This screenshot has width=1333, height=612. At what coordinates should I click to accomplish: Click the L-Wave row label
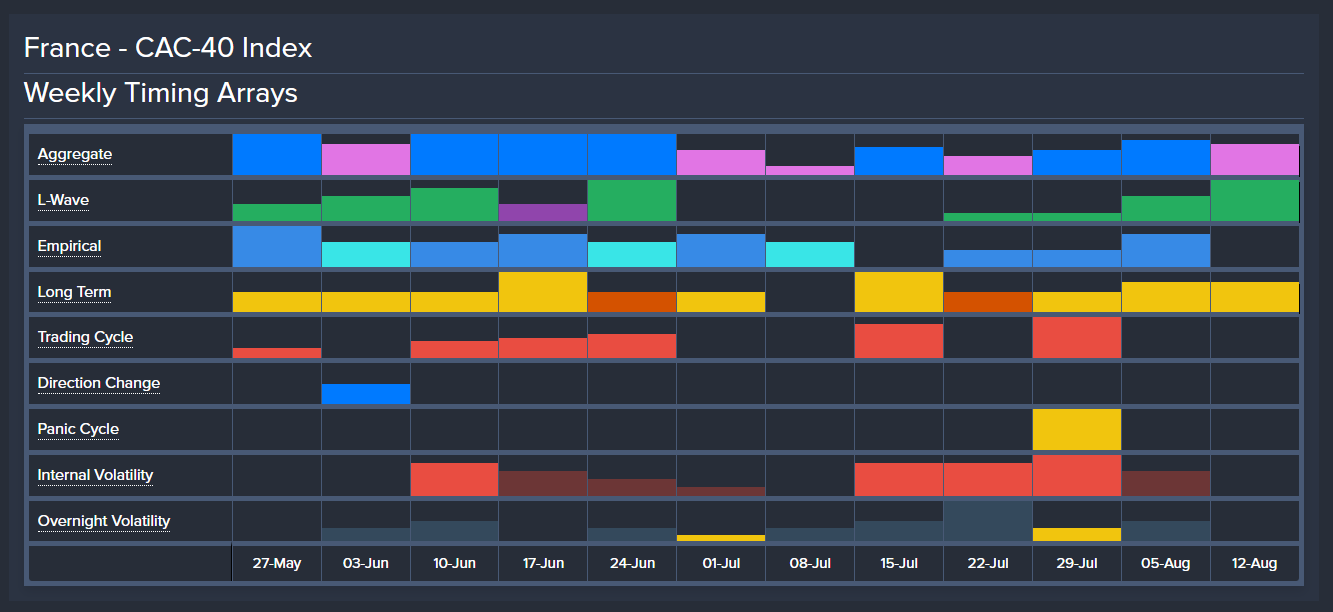[63, 200]
